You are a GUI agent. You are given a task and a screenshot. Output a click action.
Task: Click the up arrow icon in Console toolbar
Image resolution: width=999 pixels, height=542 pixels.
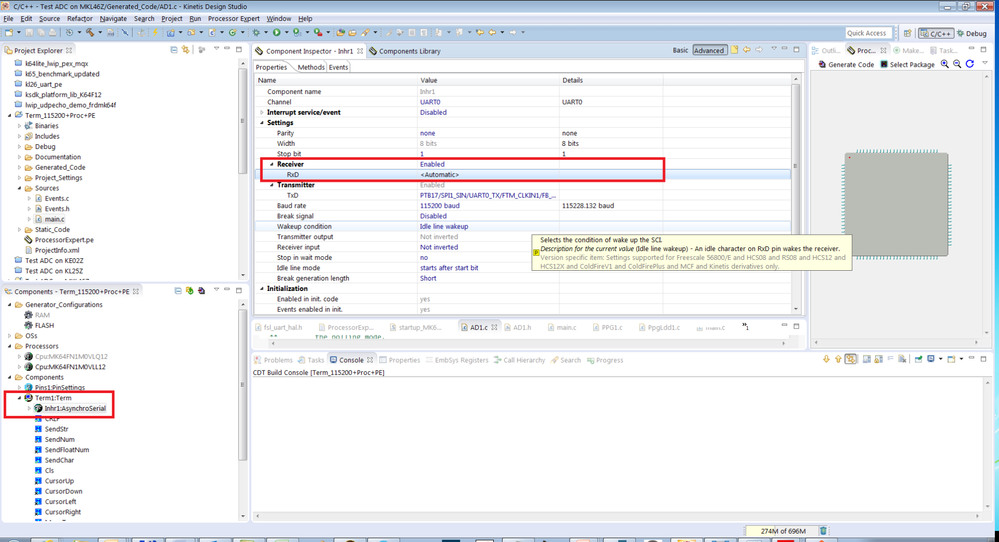838,360
